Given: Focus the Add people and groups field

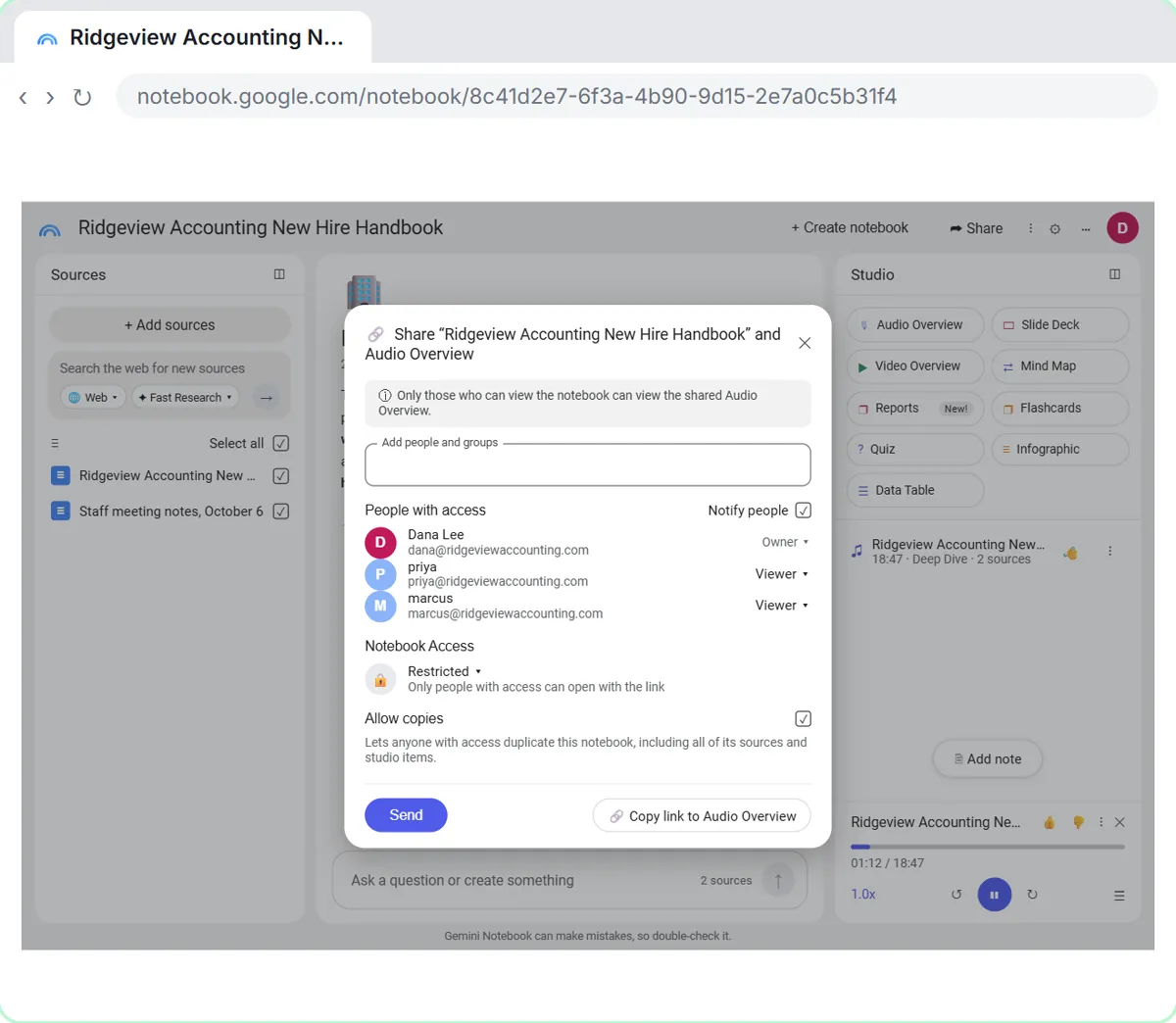Looking at the screenshot, I should click(588, 464).
